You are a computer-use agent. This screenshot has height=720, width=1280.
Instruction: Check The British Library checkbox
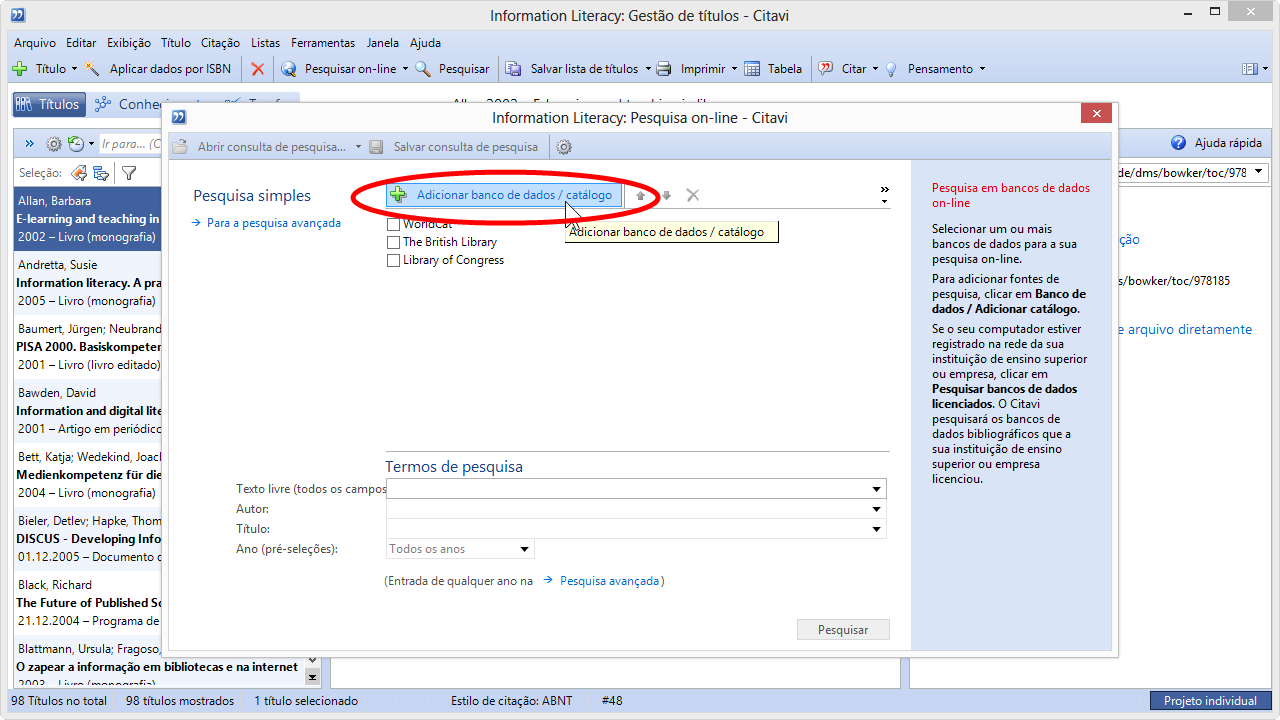[393, 242]
